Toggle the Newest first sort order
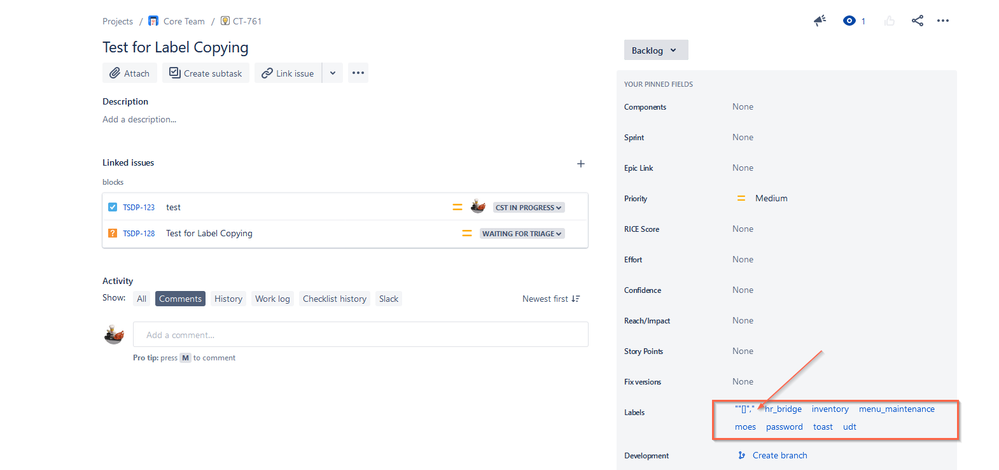 point(551,299)
